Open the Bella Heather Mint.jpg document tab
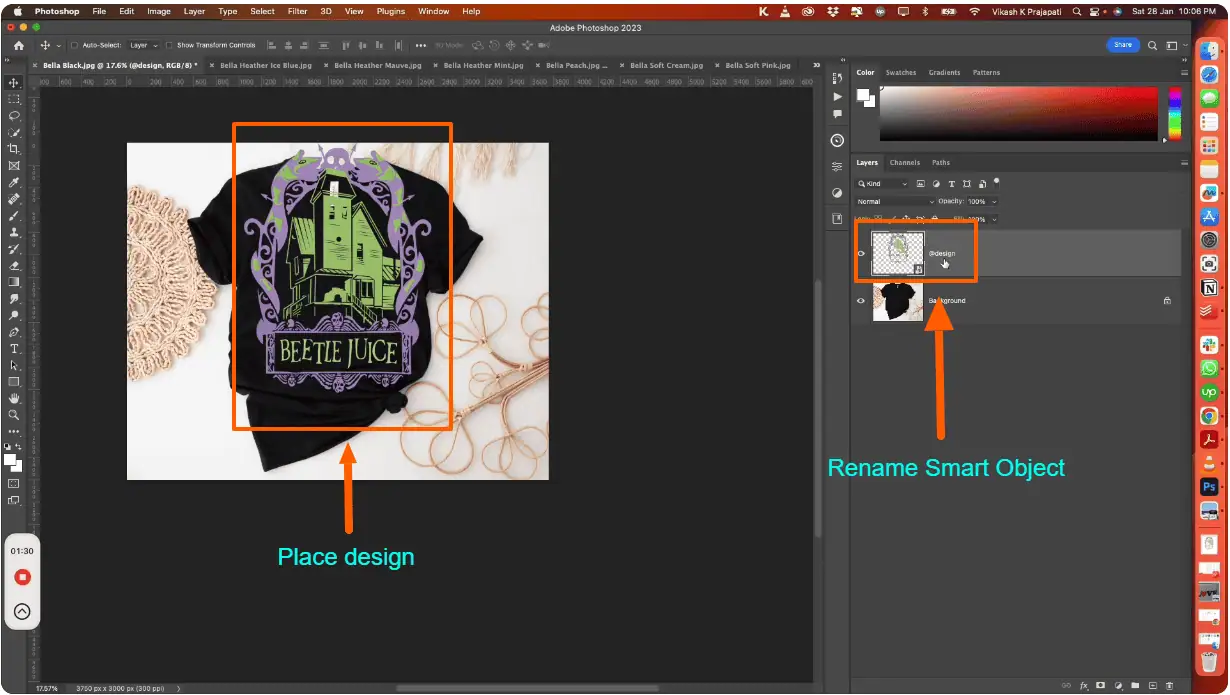1230x695 pixels. [483, 65]
